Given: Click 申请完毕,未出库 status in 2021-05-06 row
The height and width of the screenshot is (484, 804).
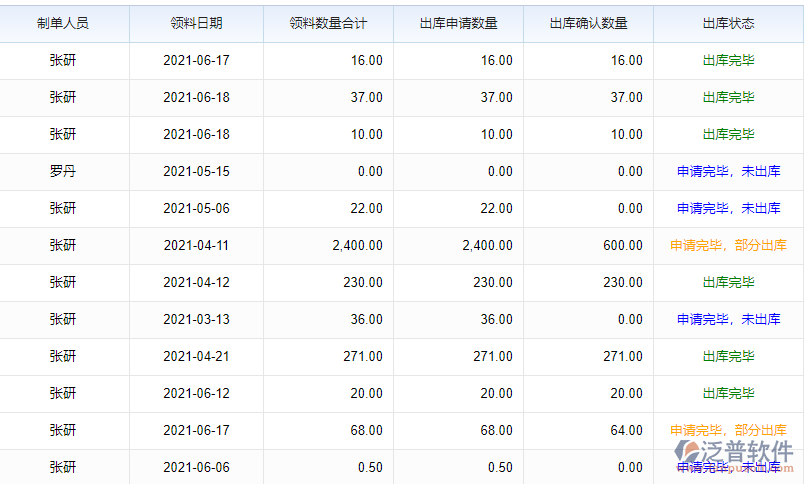Looking at the screenshot, I should [x=729, y=208].
